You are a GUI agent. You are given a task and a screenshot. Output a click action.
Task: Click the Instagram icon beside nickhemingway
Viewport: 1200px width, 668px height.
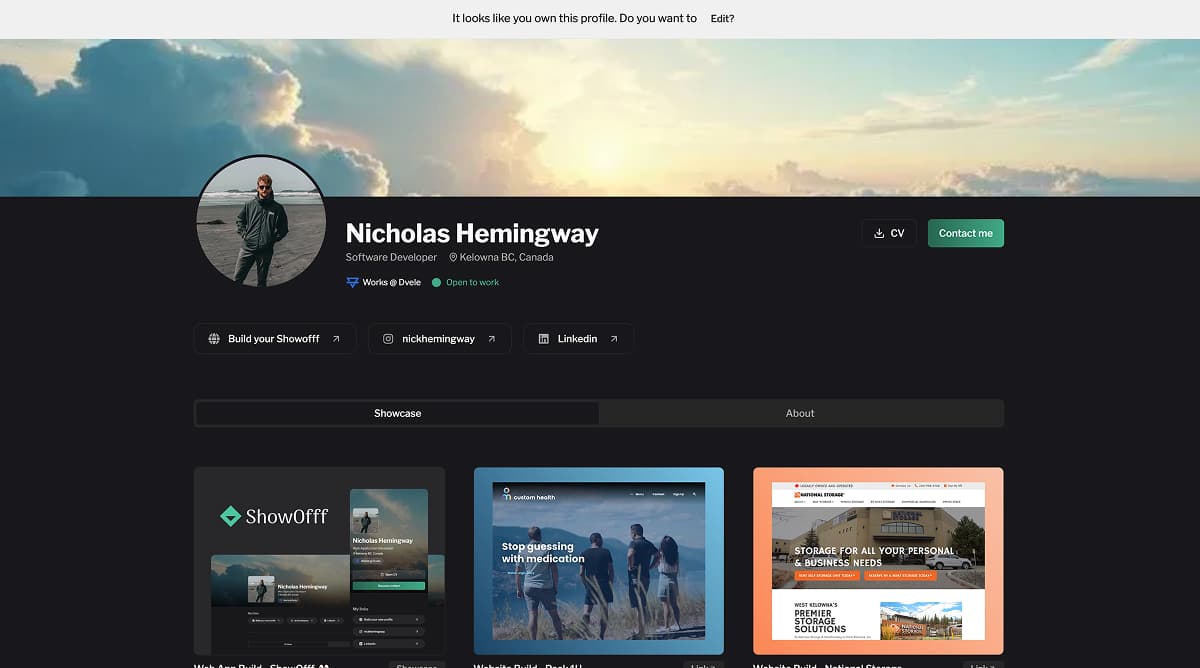388,339
